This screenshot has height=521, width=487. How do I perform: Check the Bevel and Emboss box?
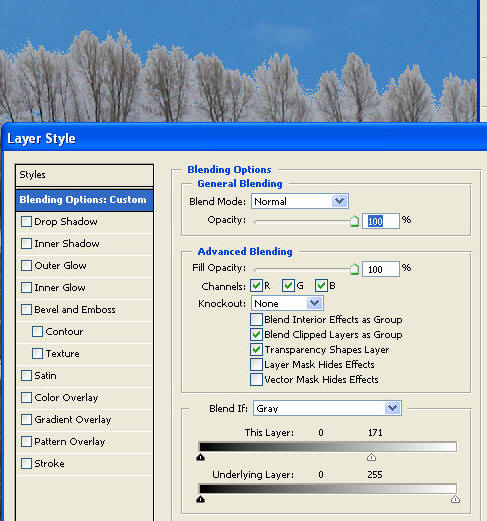tap(26, 310)
